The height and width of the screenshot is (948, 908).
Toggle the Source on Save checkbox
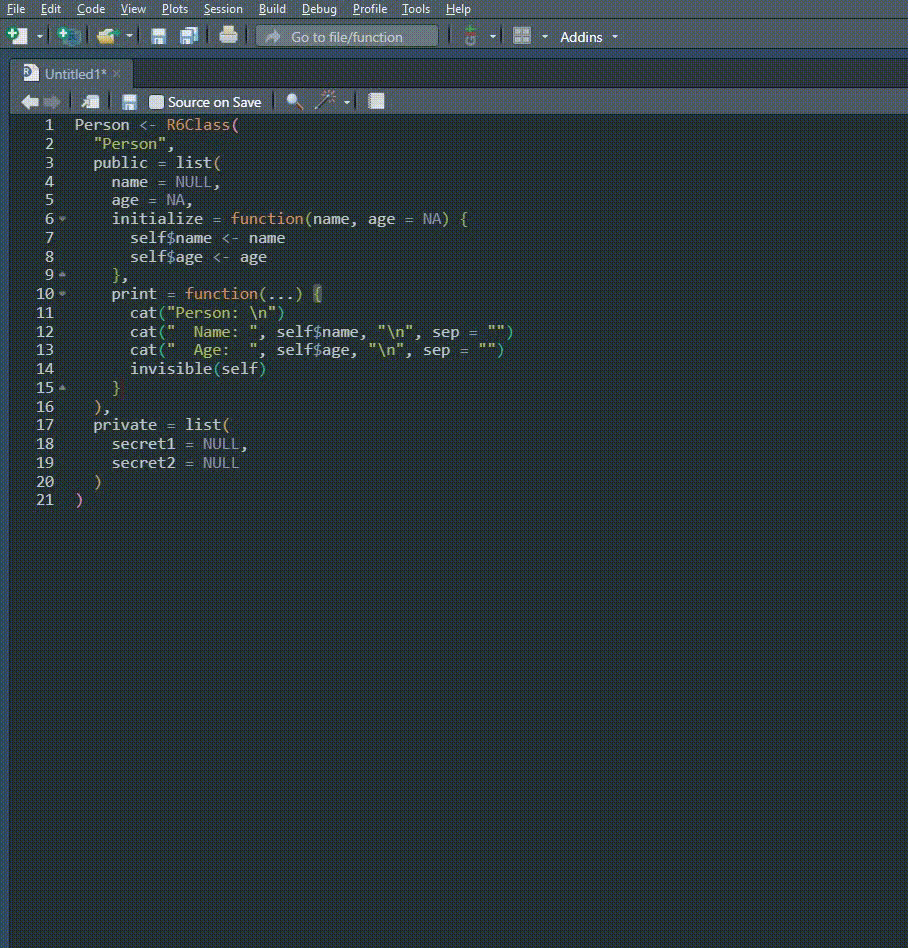[157, 102]
